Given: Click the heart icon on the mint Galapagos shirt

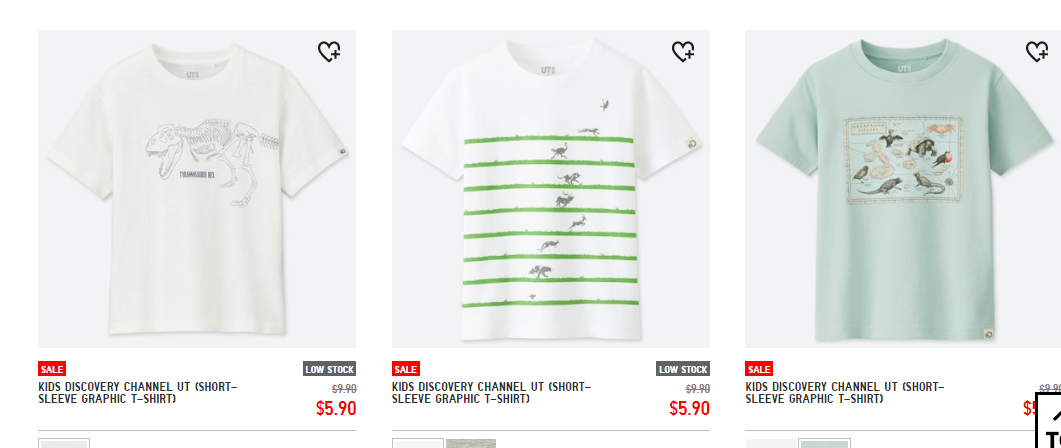Looking at the screenshot, I should [1037, 51].
